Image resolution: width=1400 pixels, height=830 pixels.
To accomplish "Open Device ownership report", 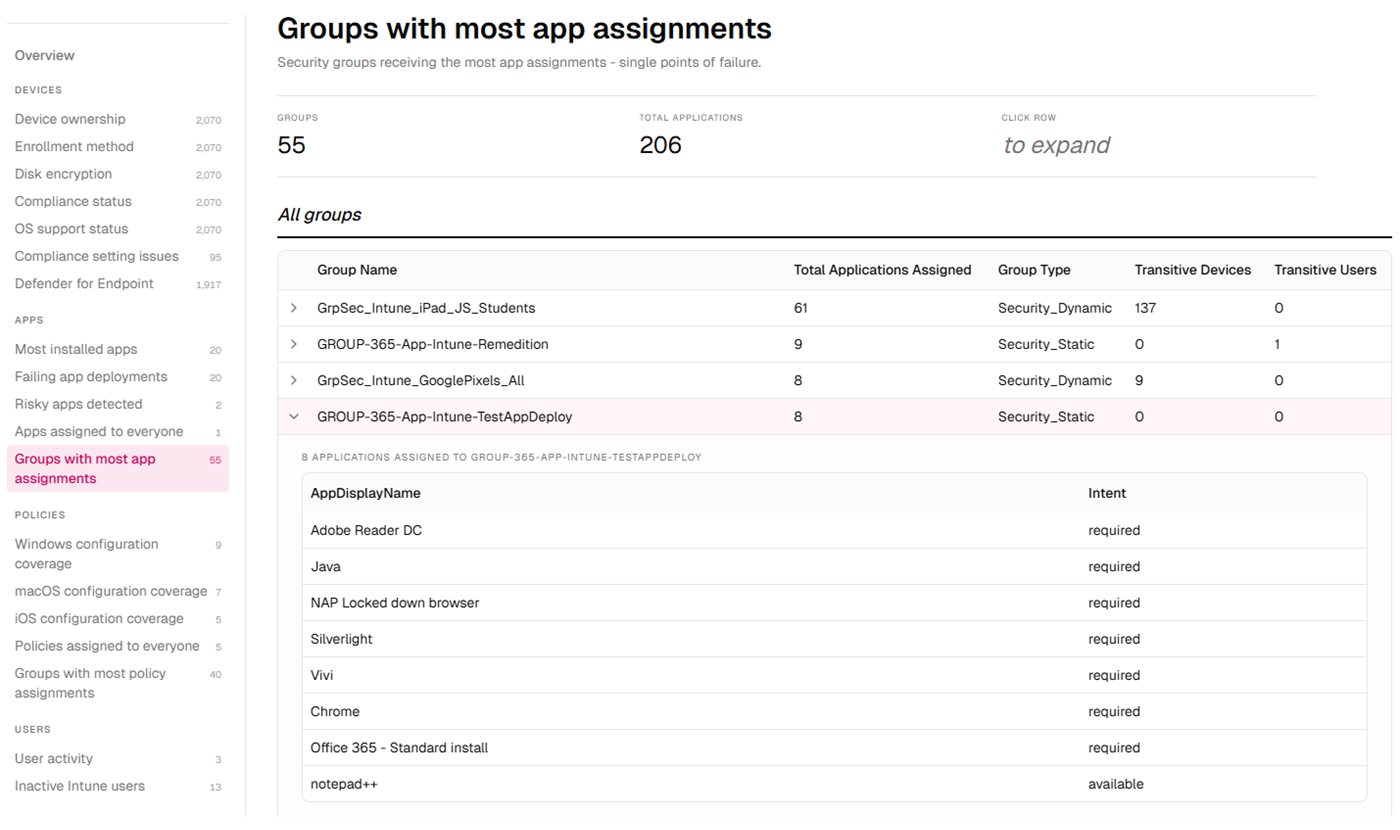I will [118, 119].
